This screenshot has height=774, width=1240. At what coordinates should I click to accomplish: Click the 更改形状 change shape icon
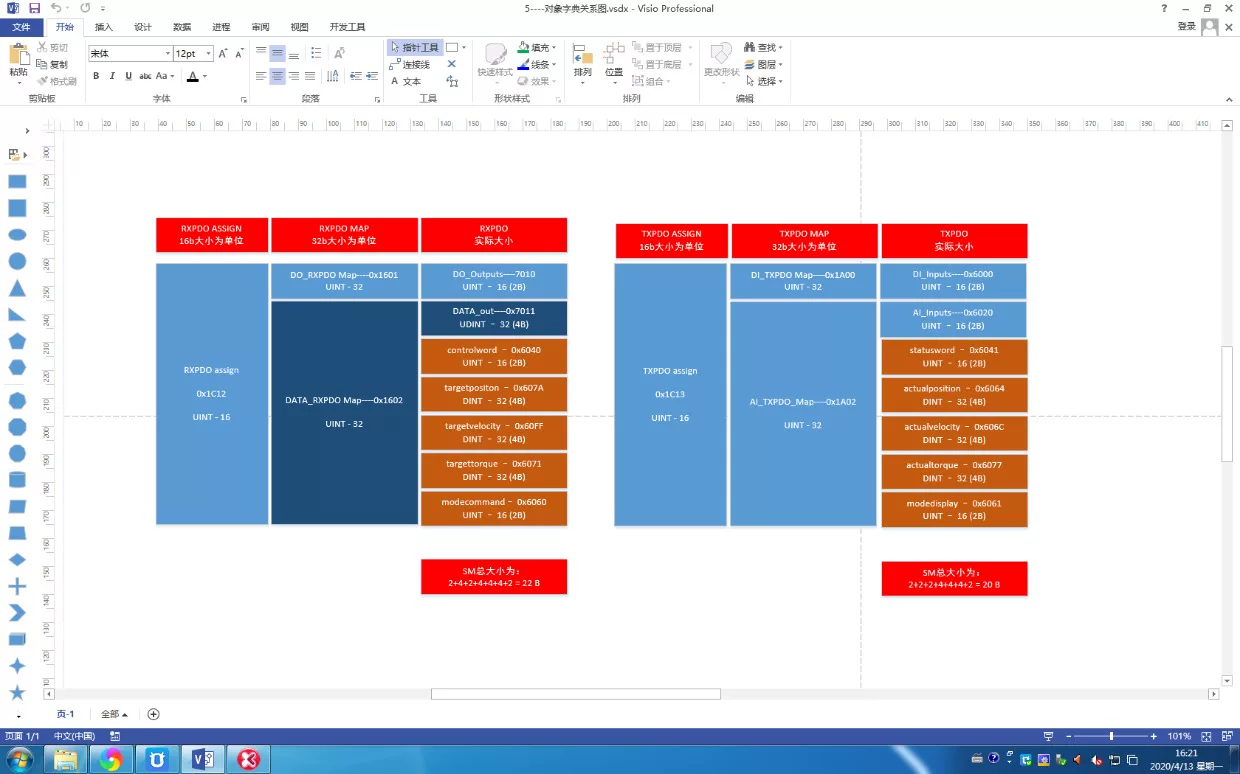click(x=720, y=60)
